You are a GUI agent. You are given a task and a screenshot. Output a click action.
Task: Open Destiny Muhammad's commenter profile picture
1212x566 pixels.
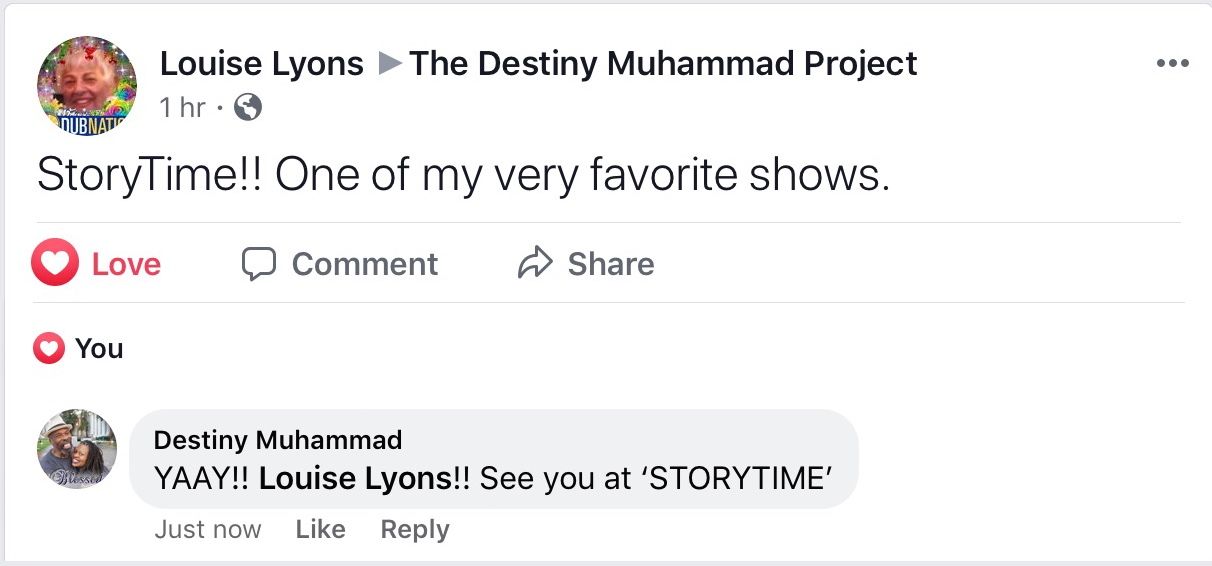point(77,449)
